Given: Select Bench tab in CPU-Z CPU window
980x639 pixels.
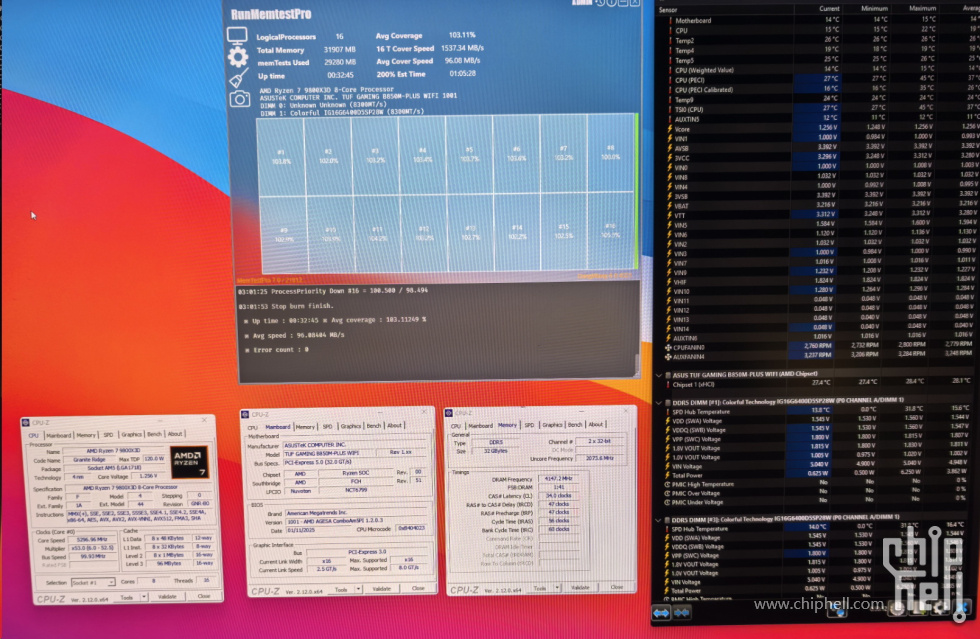Looking at the screenshot, I should (154, 434).
